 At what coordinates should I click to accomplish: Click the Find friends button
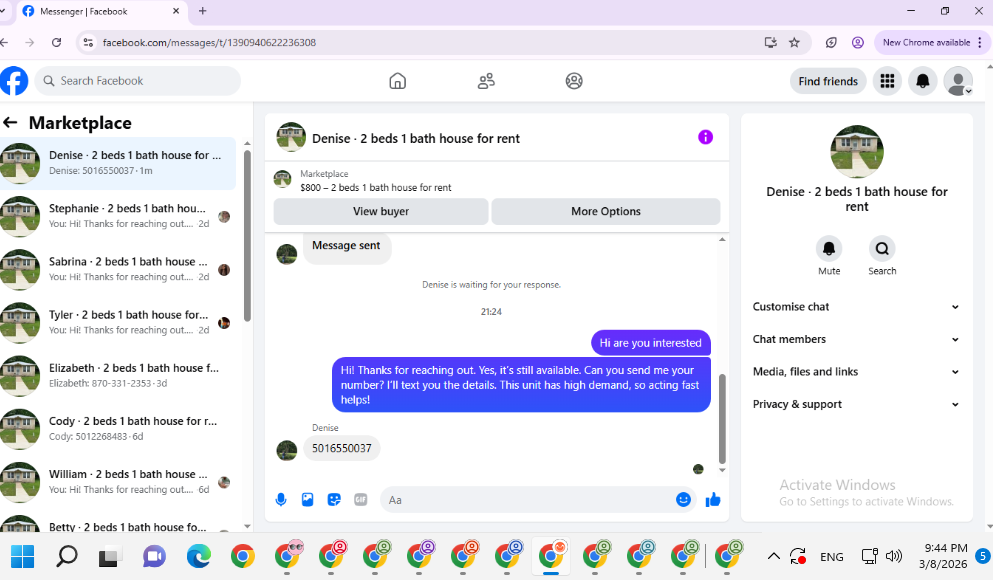pyautogui.click(x=828, y=81)
